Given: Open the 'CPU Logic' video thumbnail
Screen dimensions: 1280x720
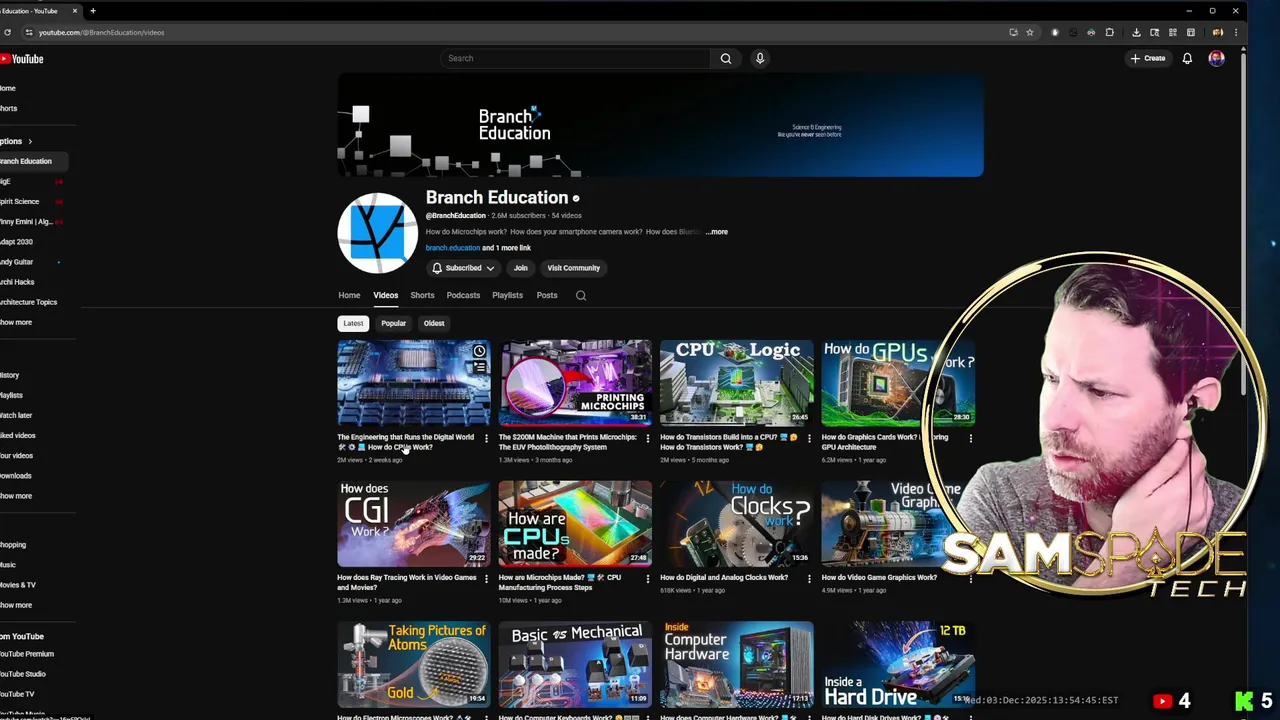Looking at the screenshot, I should (x=737, y=383).
